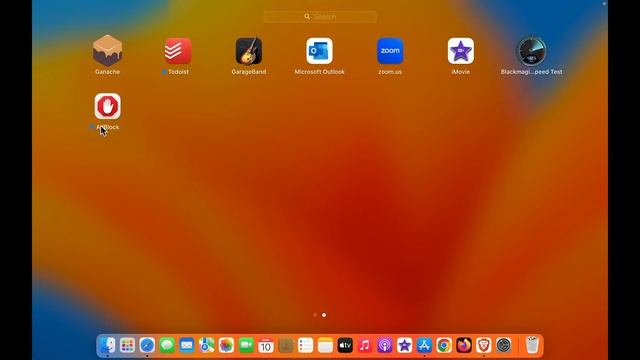Open the zoom.us app
Viewport: 640px width, 360px height.
390,51
